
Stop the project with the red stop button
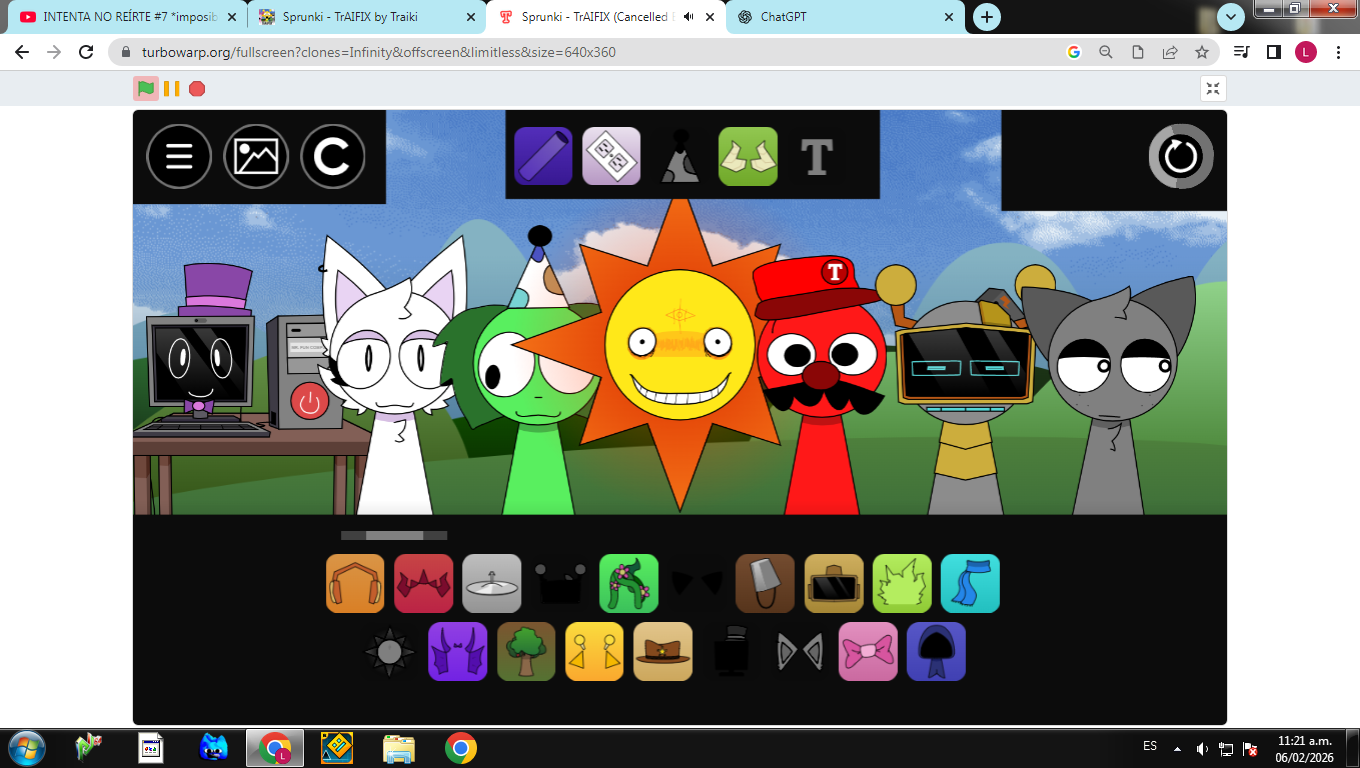pyautogui.click(x=197, y=88)
